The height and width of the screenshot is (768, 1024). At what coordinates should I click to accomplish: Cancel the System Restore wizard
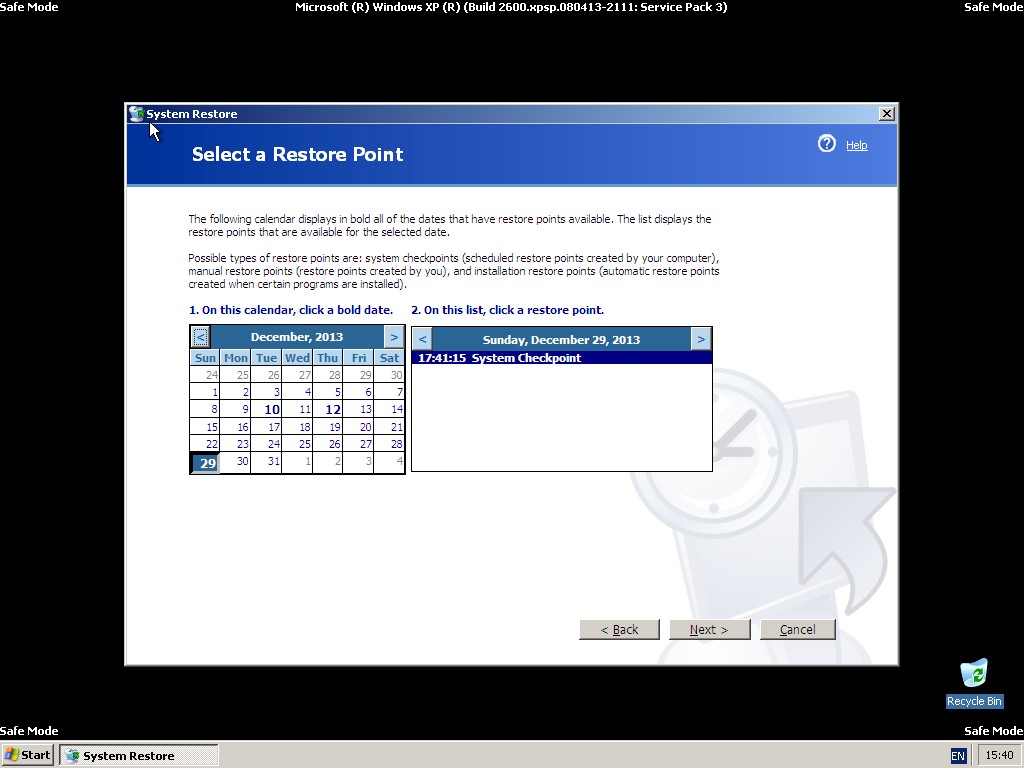(x=797, y=630)
